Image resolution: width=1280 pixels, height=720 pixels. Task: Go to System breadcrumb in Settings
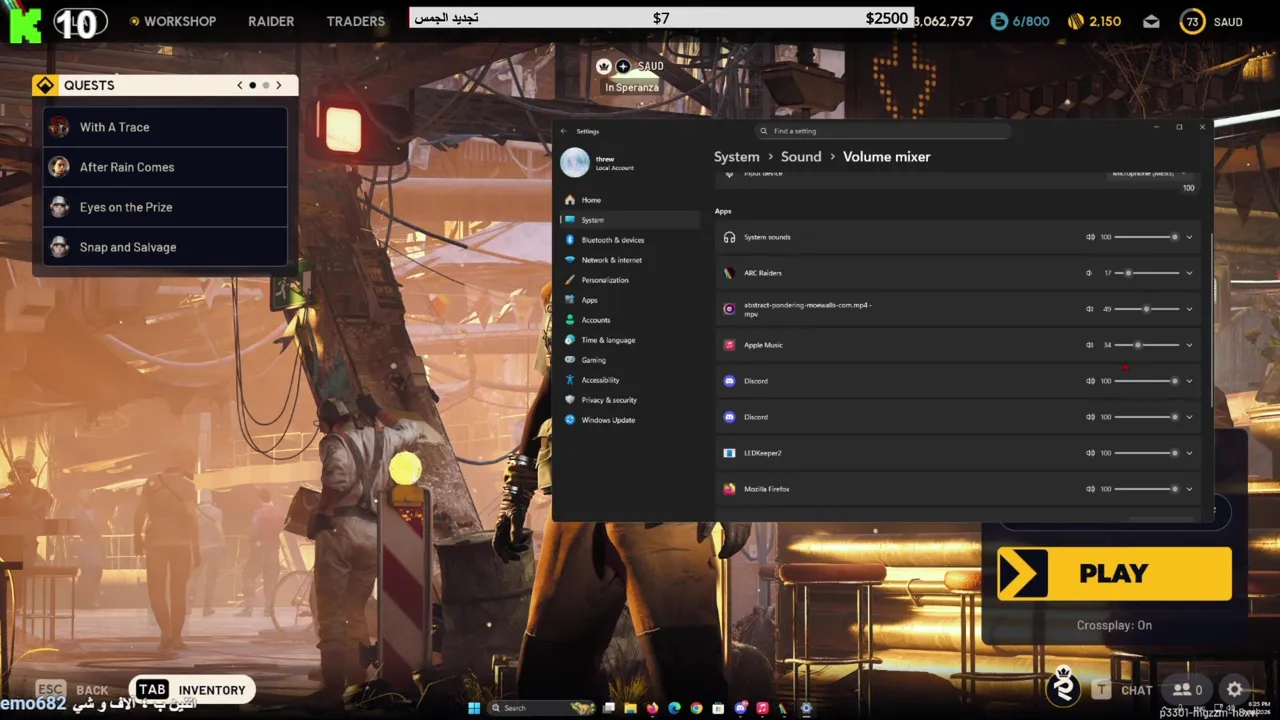(737, 157)
